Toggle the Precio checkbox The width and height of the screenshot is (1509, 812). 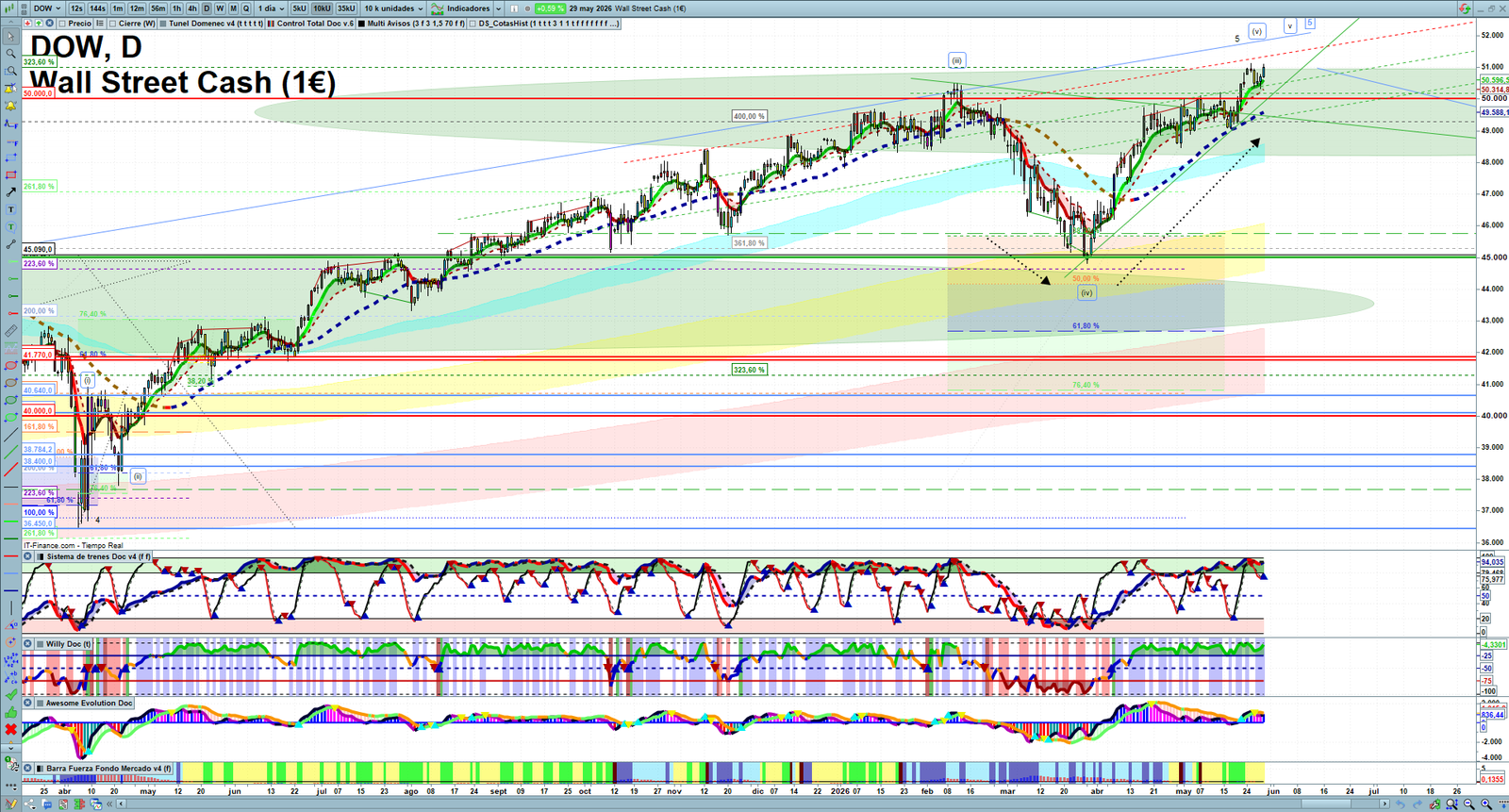(62, 24)
